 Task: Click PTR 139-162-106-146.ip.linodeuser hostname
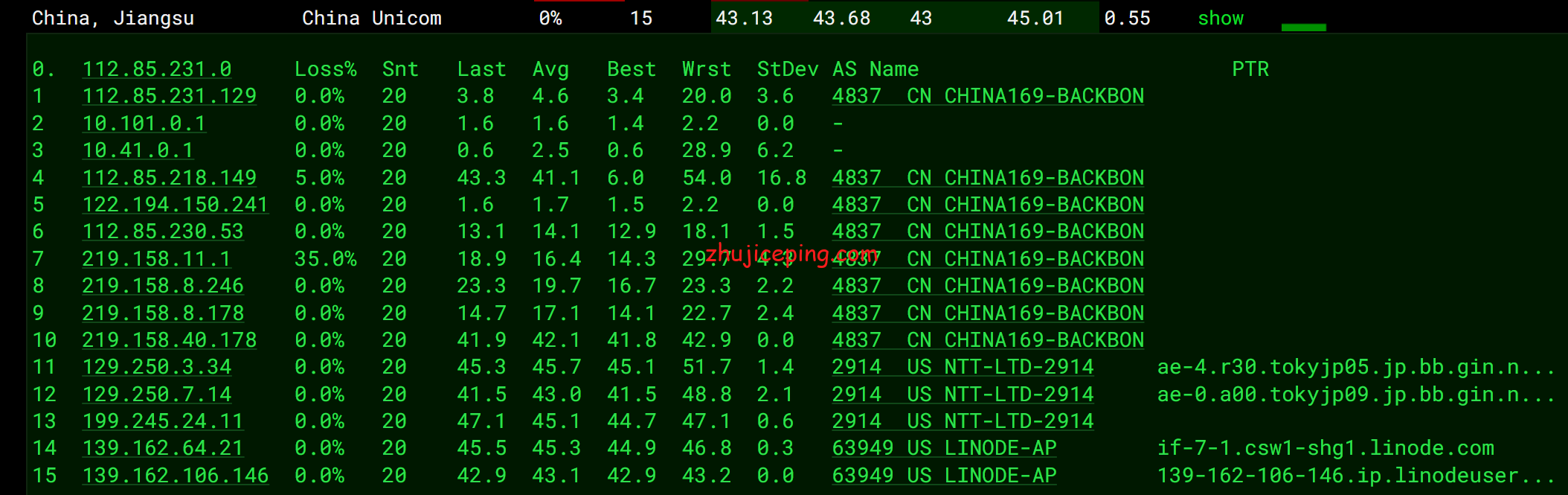coord(1357,476)
